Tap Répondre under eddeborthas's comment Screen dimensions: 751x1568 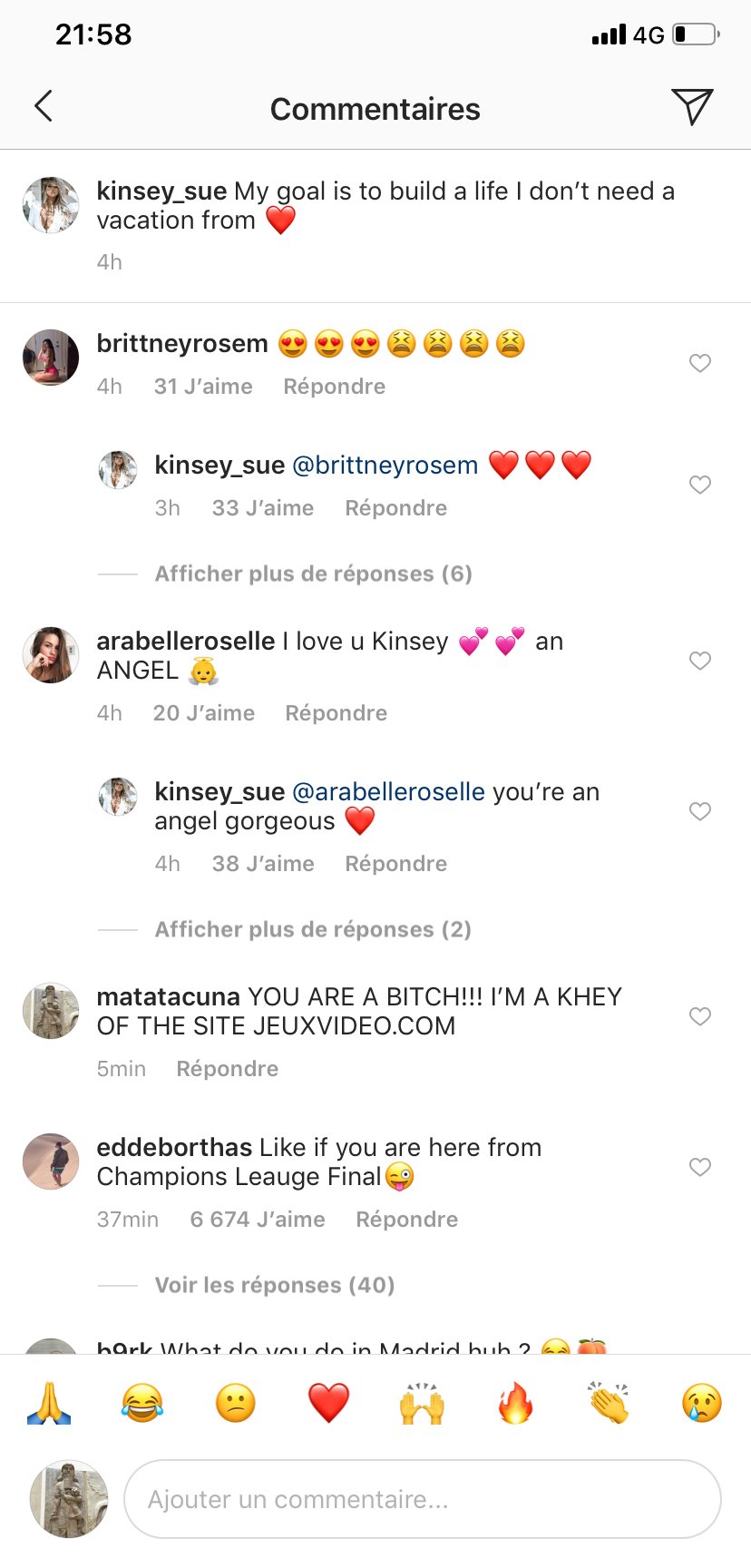click(x=406, y=1220)
